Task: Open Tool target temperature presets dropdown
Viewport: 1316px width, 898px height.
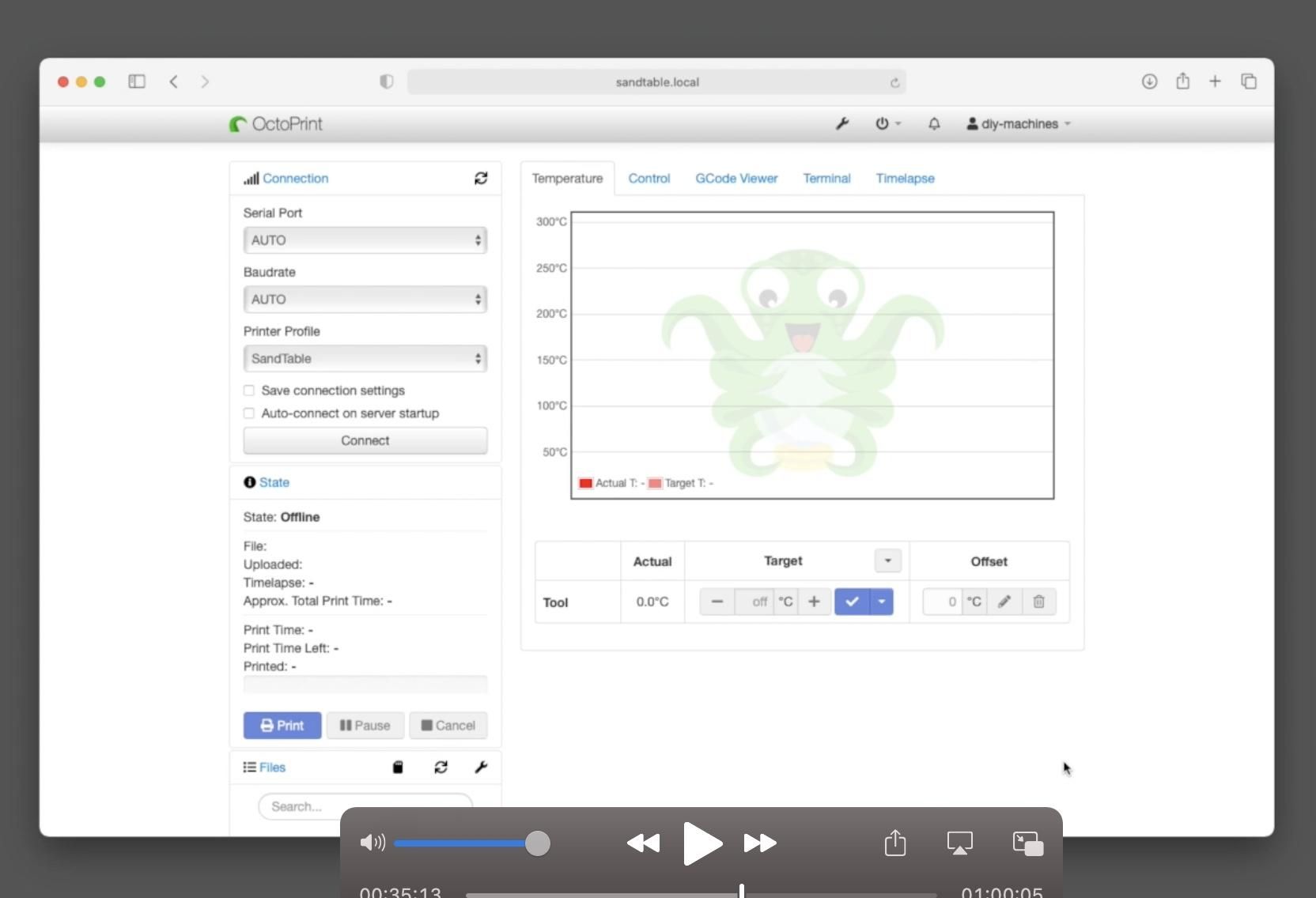Action: pyautogui.click(x=882, y=602)
